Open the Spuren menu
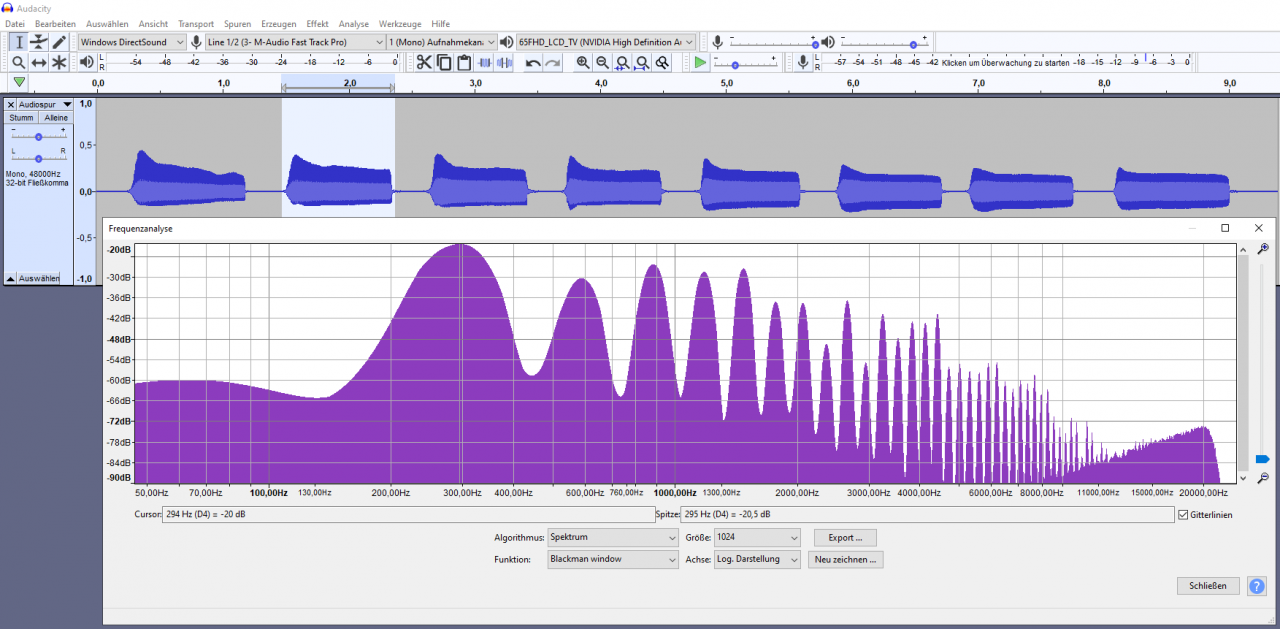This screenshot has height=629, width=1280. point(237,23)
